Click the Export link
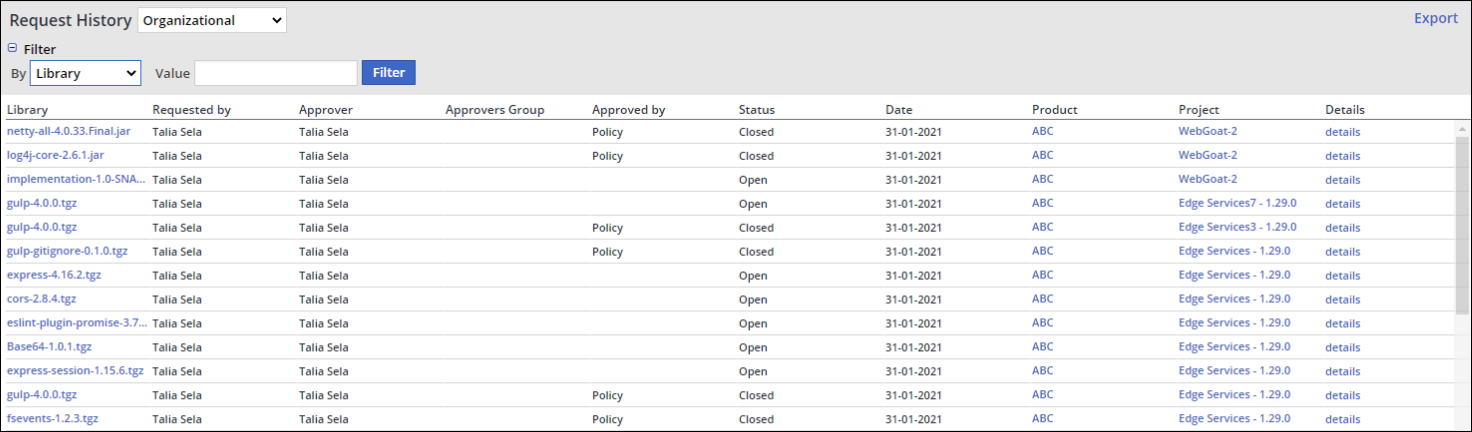Image resolution: width=1472 pixels, height=432 pixels. 1435,18
